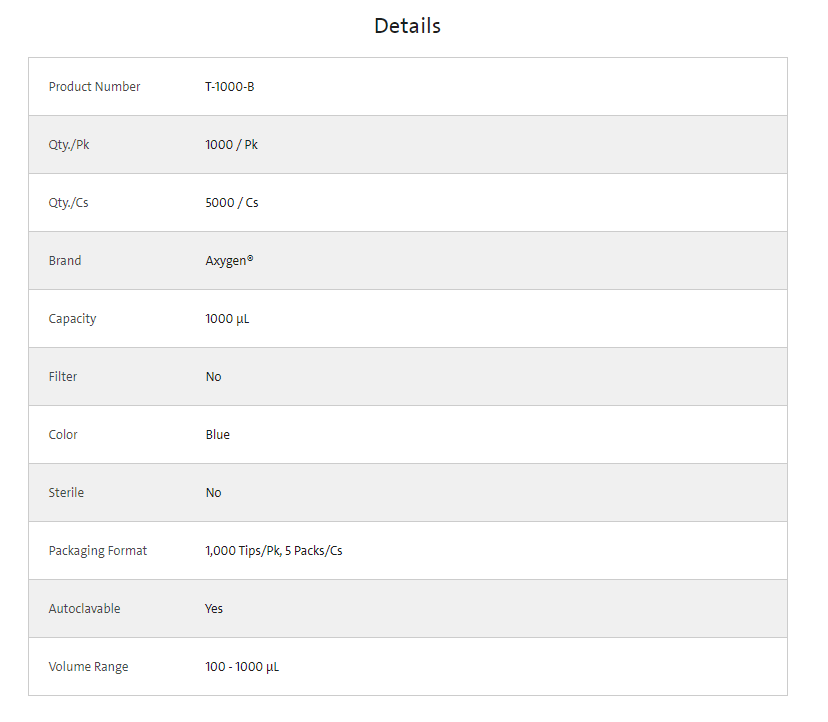This screenshot has height=722, width=828.
Task: Click the Sterile row label
Action: [66, 493]
